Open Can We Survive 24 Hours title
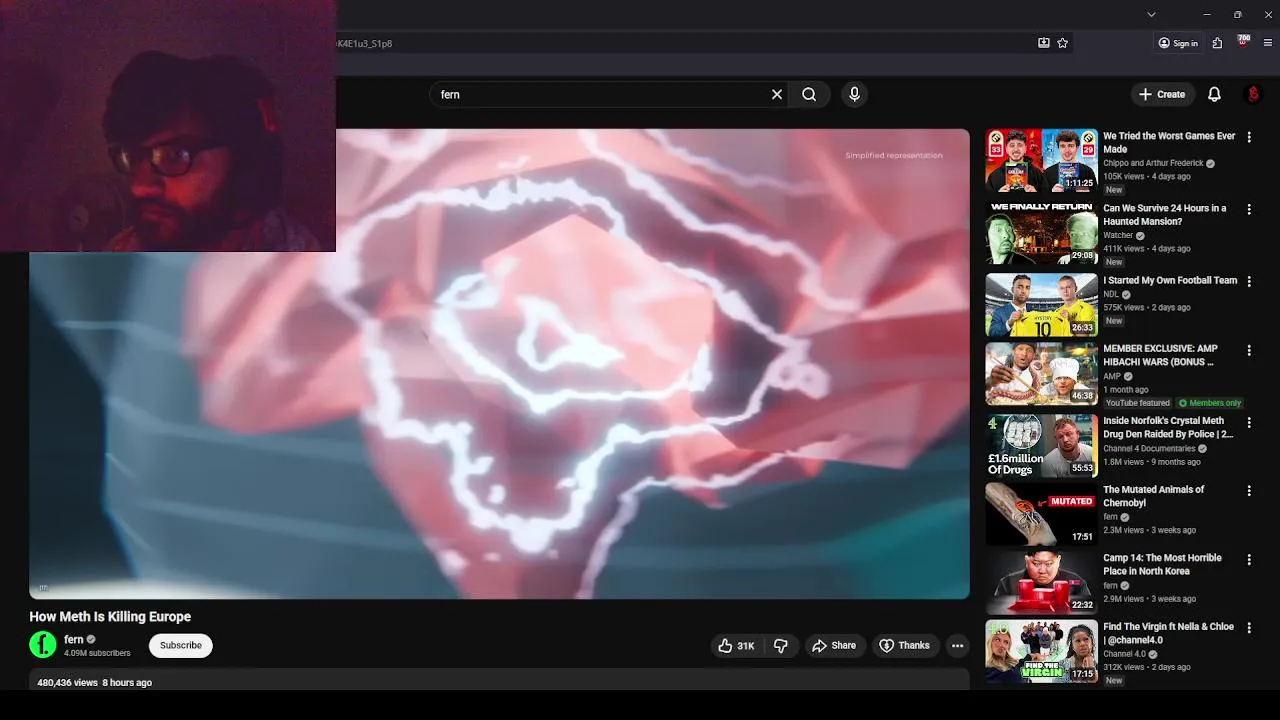This screenshot has height=720, width=1280. point(1164,215)
